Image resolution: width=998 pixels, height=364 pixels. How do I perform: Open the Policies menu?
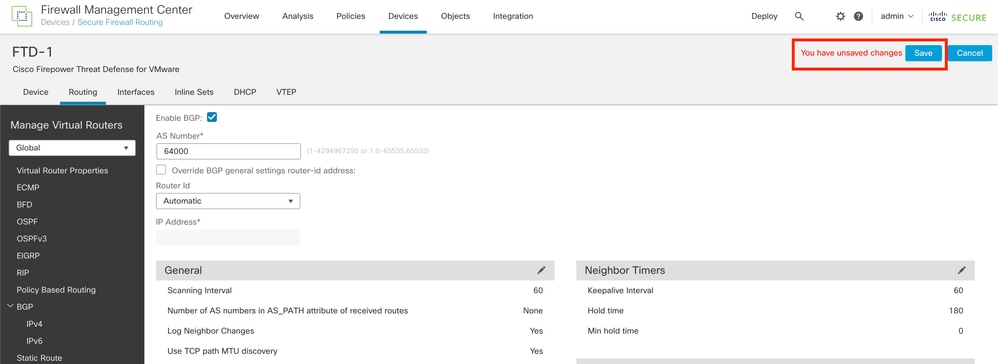[351, 17]
